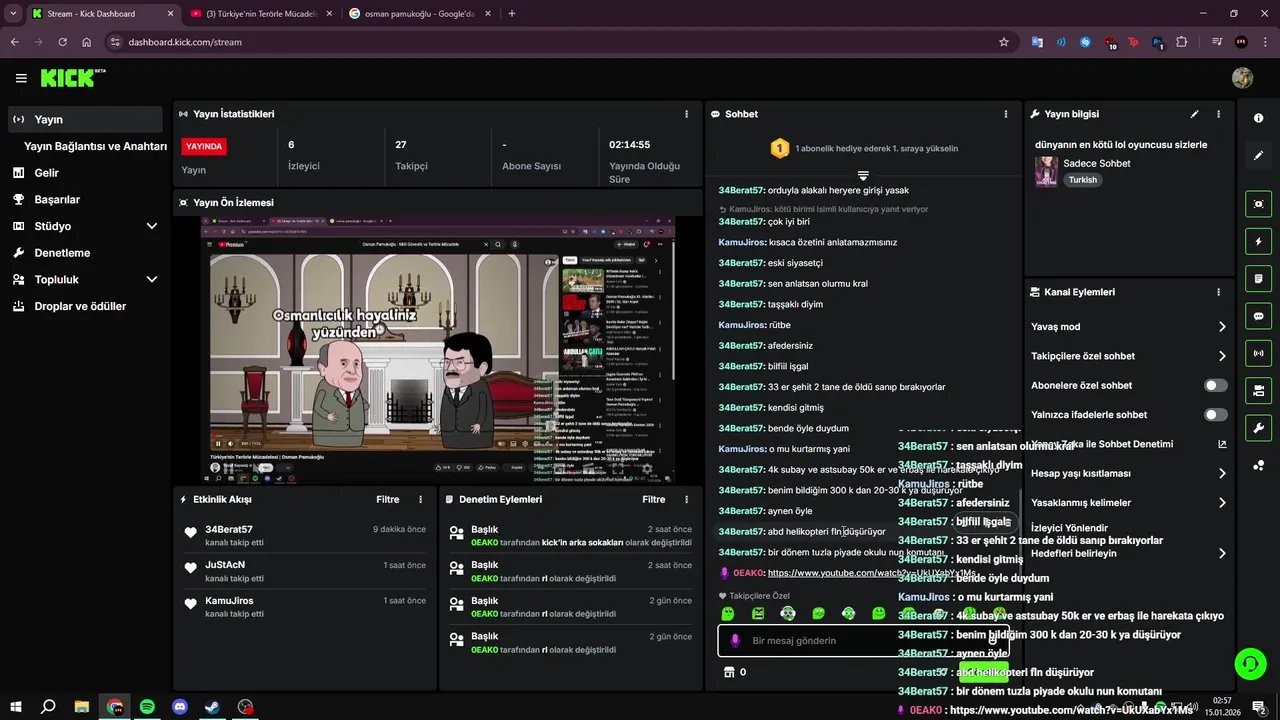The width and height of the screenshot is (1280, 720).
Task: Expand the Stüdyo sidebar section
Action: coord(152,226)
